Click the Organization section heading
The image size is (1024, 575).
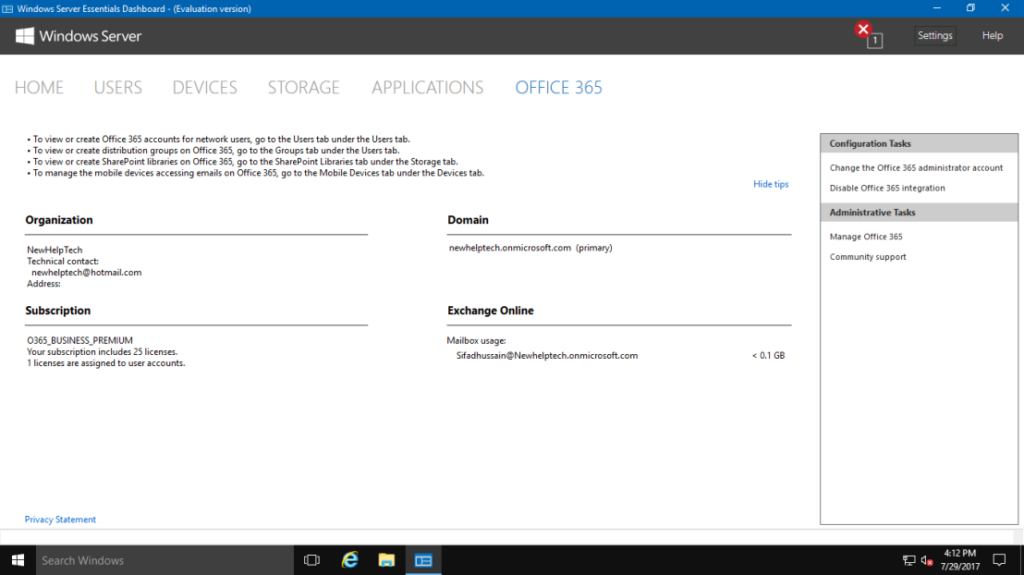tap(59, 220)
